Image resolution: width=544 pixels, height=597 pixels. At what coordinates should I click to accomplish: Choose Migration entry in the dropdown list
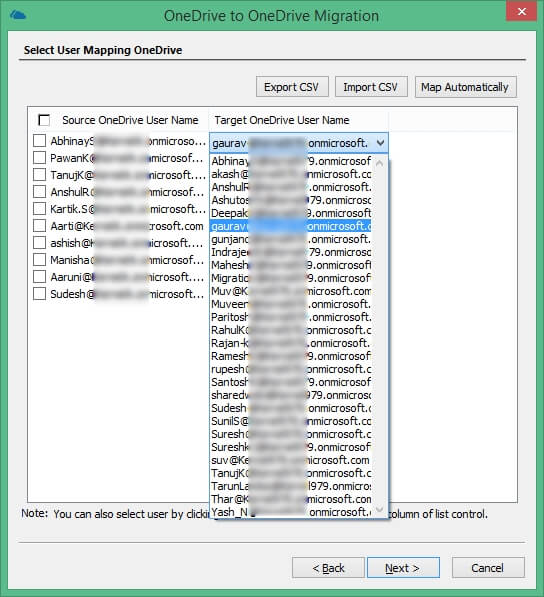291,278
